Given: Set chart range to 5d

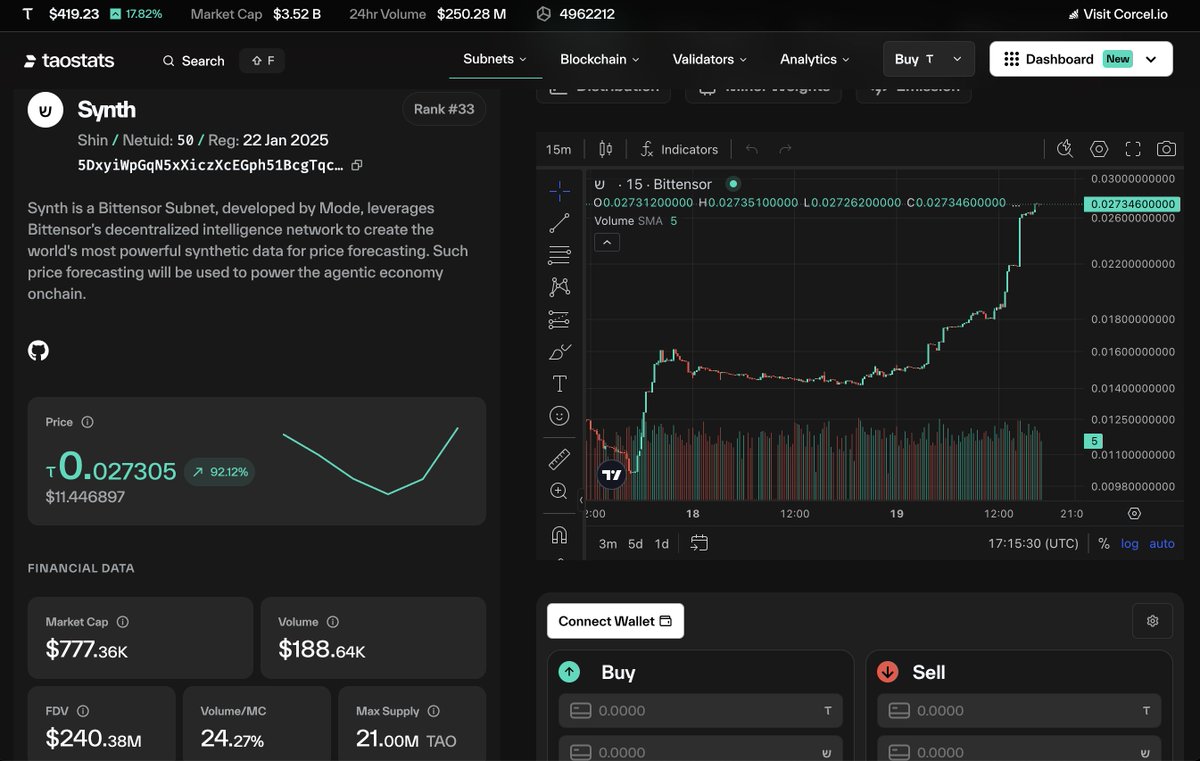Looking at the screenshot, I should point(635,544).
